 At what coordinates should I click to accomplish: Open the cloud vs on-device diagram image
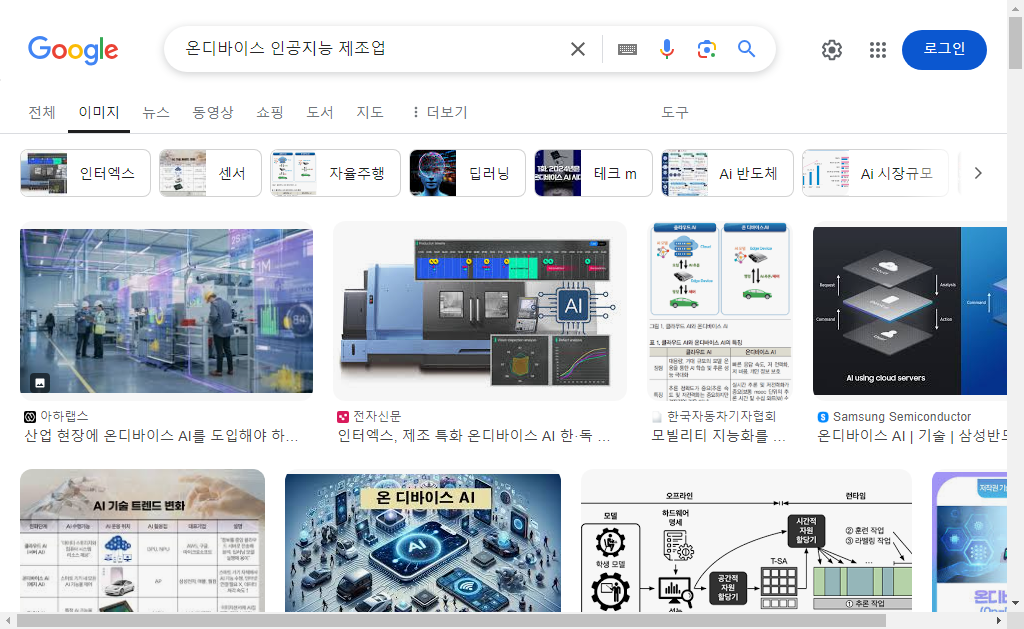pyautogui.click(x=721, y=311)
